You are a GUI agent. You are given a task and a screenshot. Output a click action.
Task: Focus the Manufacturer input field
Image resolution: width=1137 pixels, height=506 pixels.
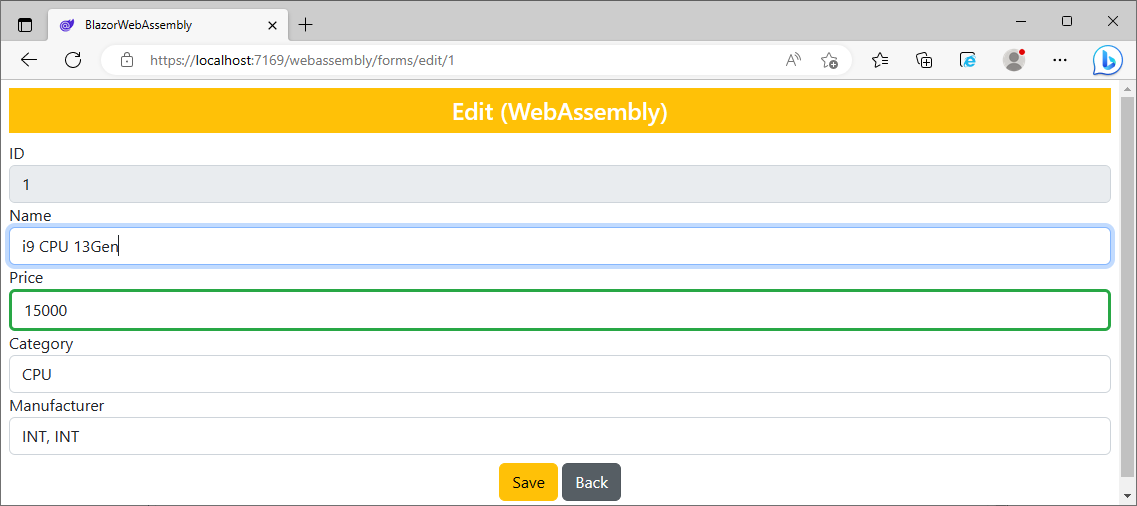(x=560, y=436)
